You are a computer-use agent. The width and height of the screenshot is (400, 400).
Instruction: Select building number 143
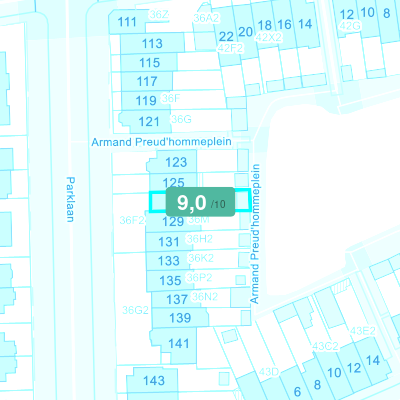154,380
